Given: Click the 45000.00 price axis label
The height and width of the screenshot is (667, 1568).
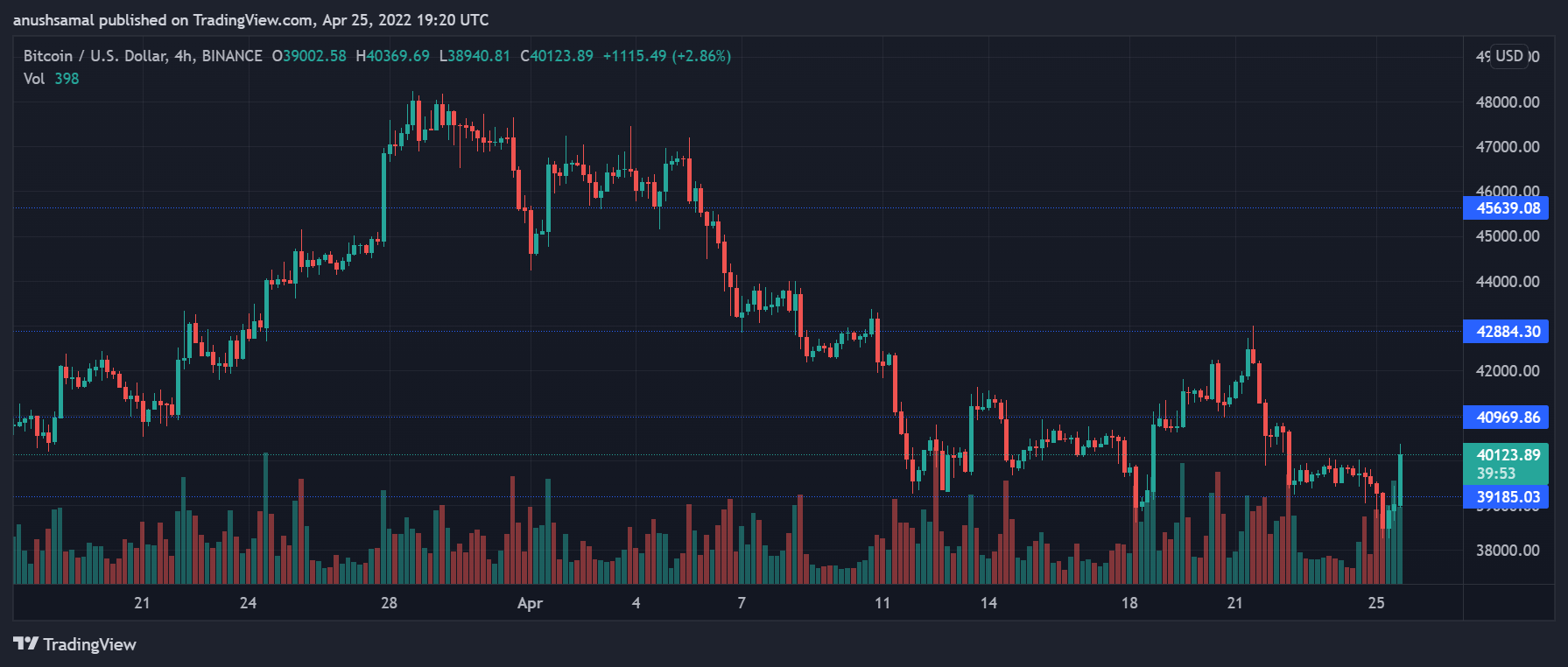Looking at the screenshot, I should [x=1508, y=236].
